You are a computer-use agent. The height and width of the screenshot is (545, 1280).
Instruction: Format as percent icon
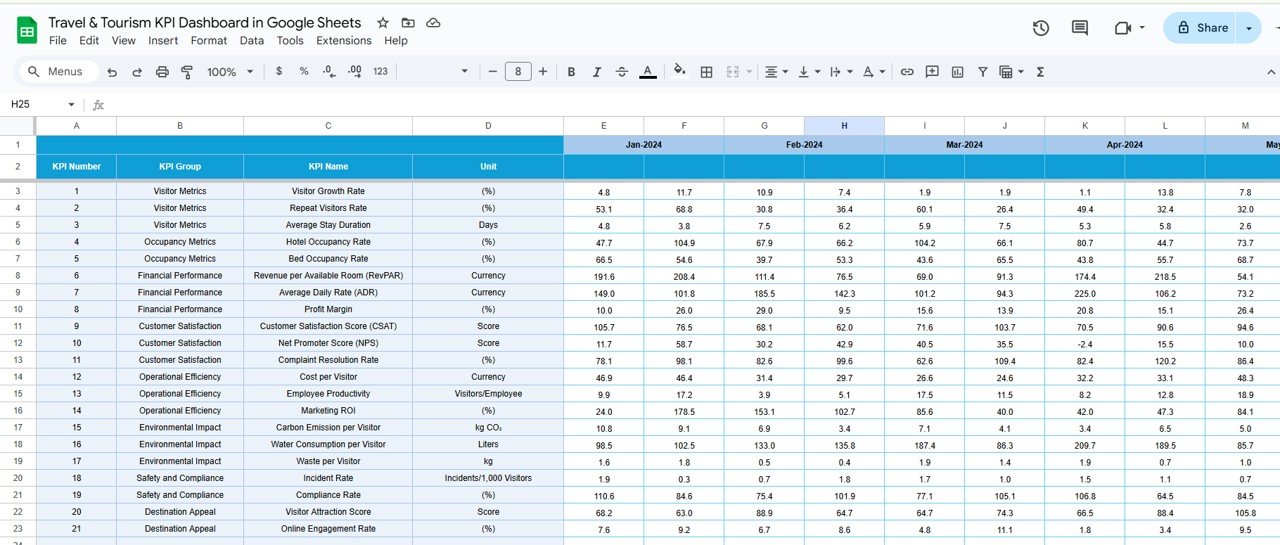tap(303, 72)
